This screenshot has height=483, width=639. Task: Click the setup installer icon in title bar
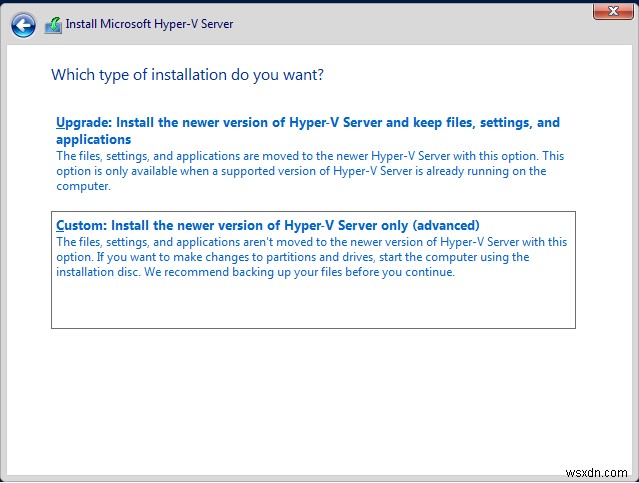tap(53, 24)
